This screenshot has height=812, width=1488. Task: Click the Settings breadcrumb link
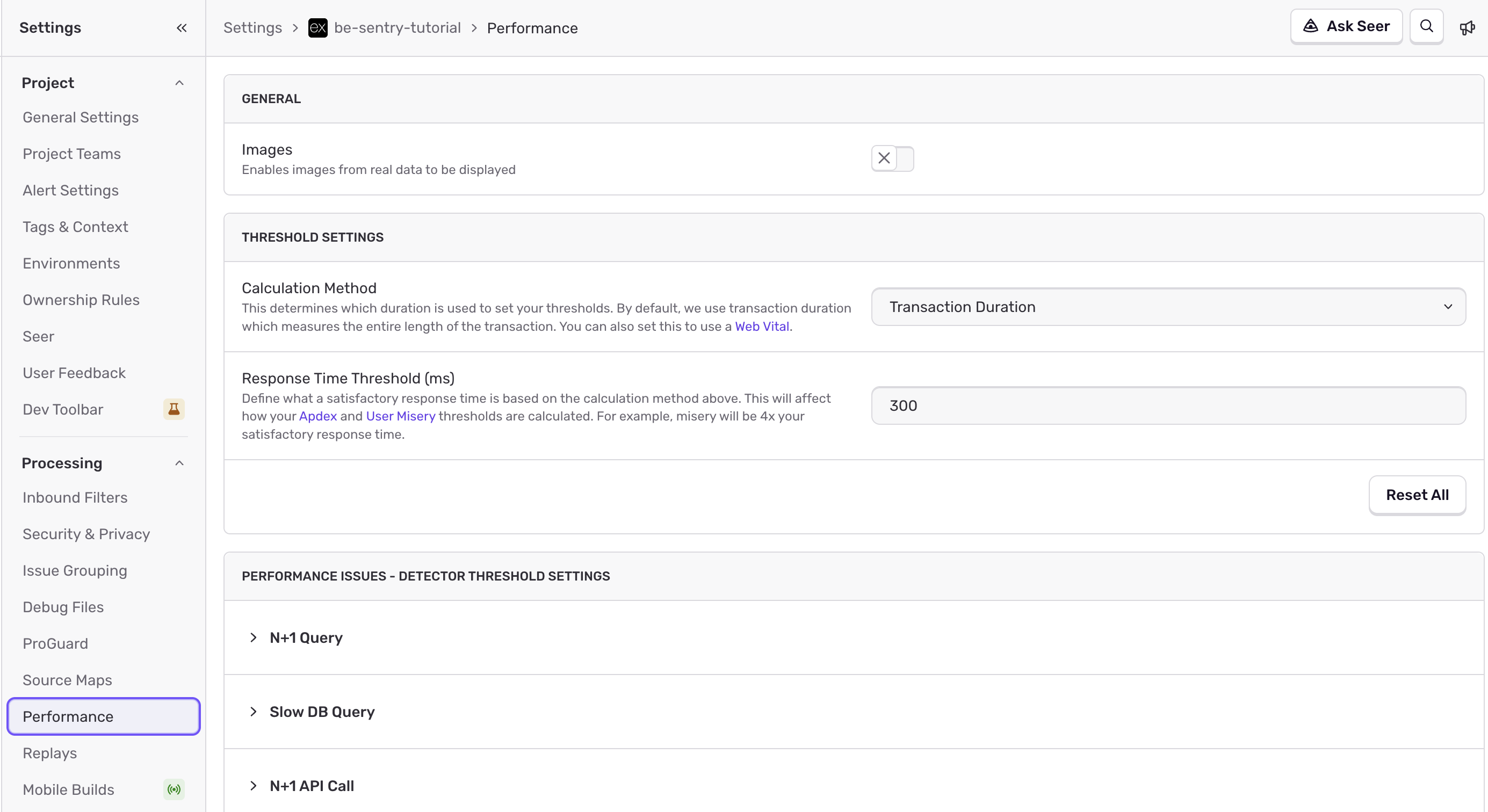pos(252,28)
